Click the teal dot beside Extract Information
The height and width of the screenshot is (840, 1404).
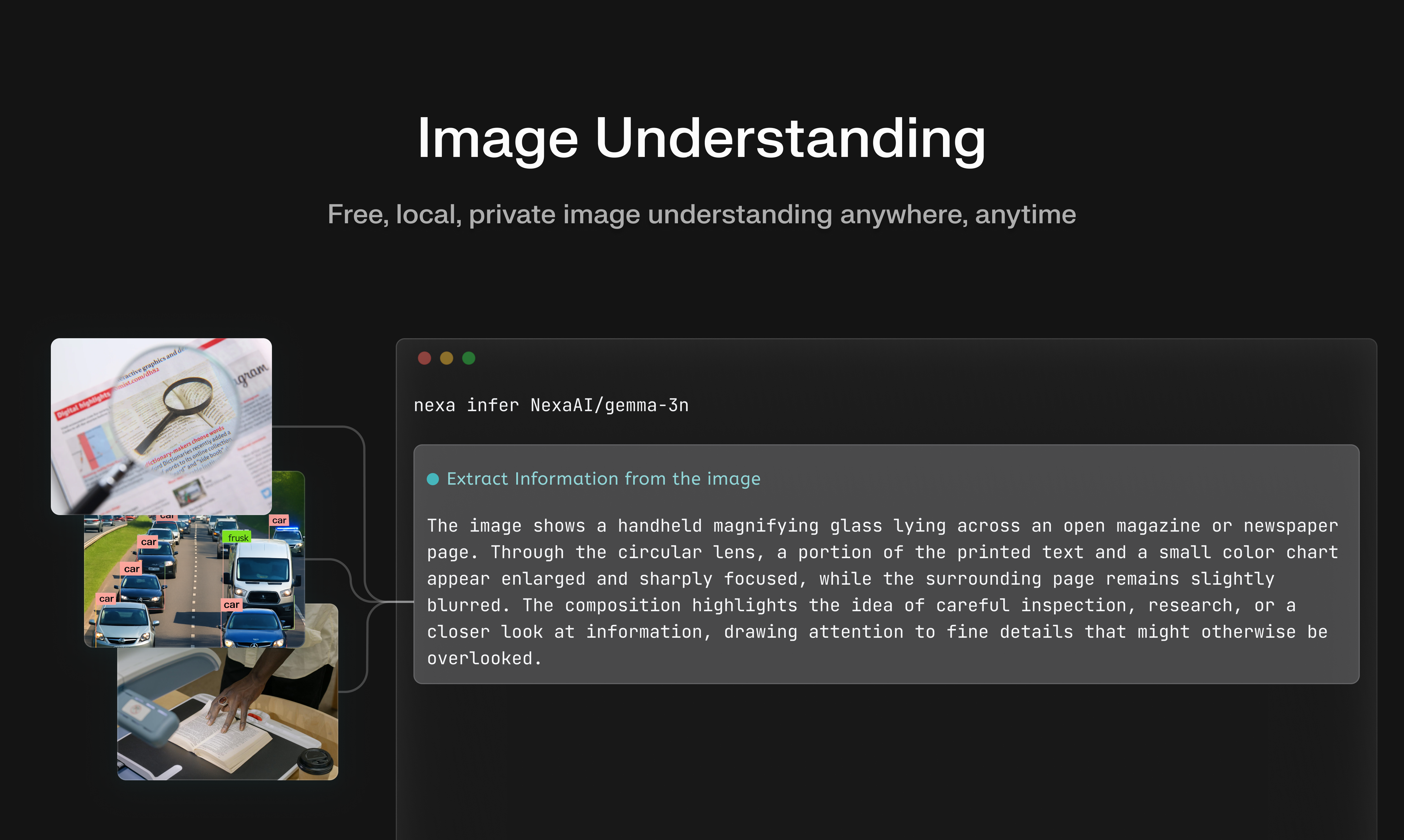pyautogui.click(x=433, y=478)
